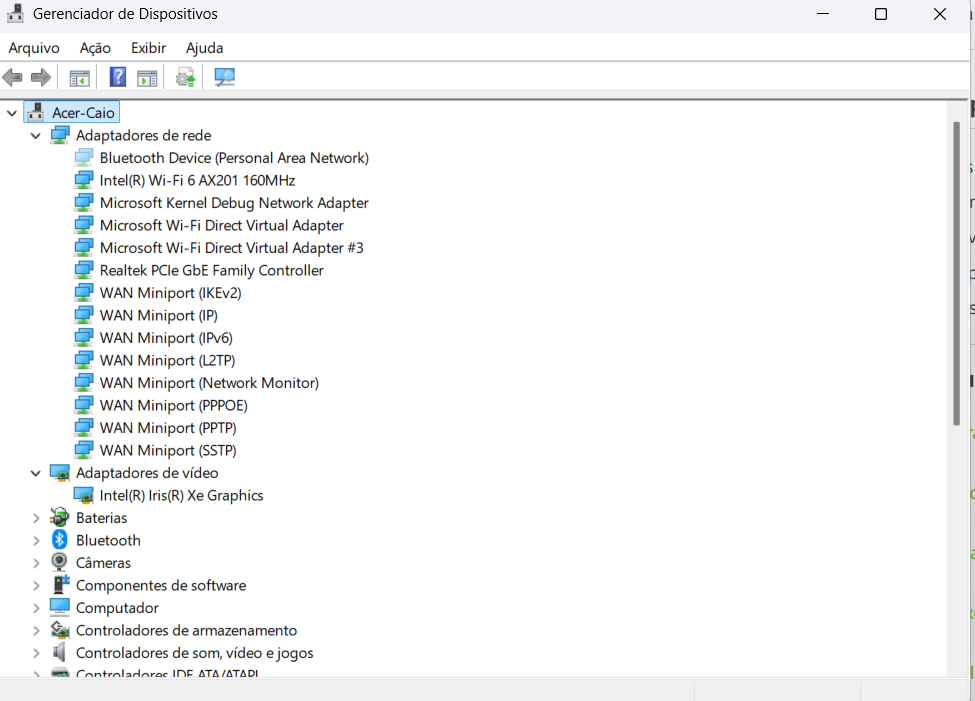Click the speaker icon for Controladores de som
975x701 pixels.
pyautogui.click(x=59, y=652)
